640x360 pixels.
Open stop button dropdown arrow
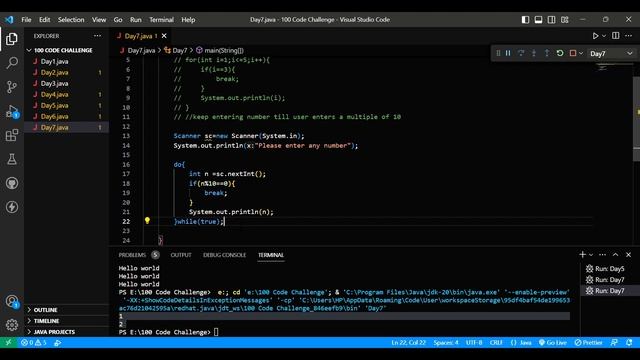(581, 53)
